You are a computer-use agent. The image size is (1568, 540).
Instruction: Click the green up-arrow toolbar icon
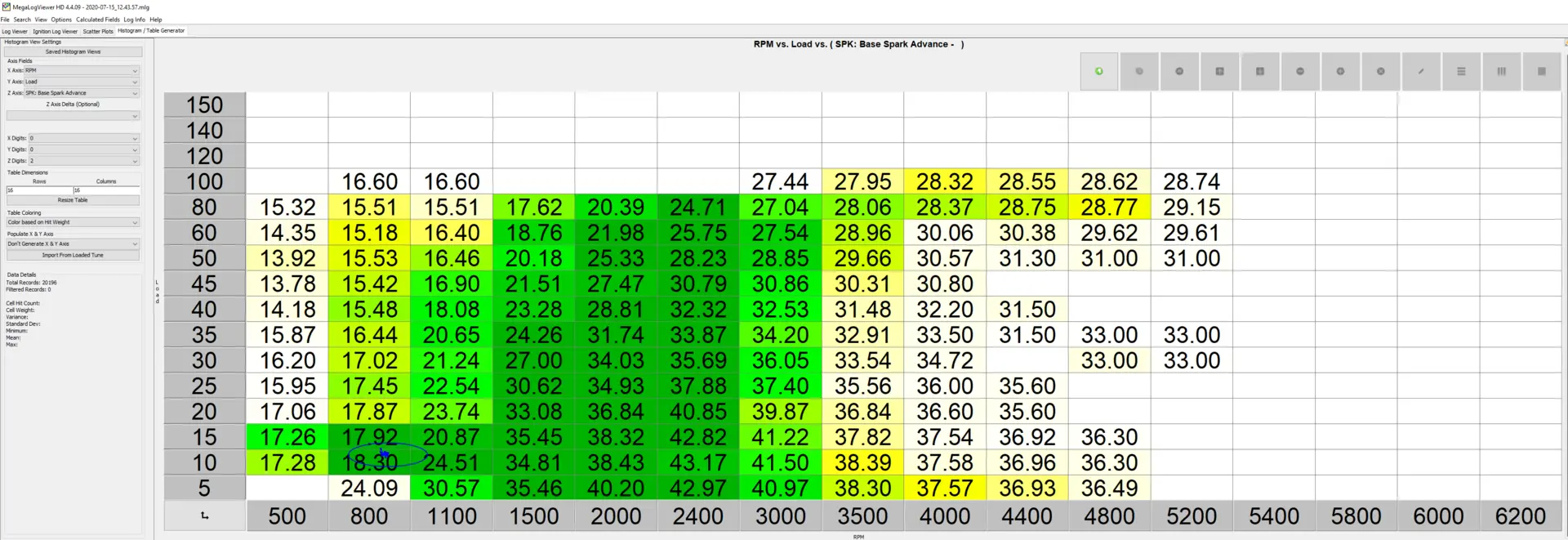1099,71
